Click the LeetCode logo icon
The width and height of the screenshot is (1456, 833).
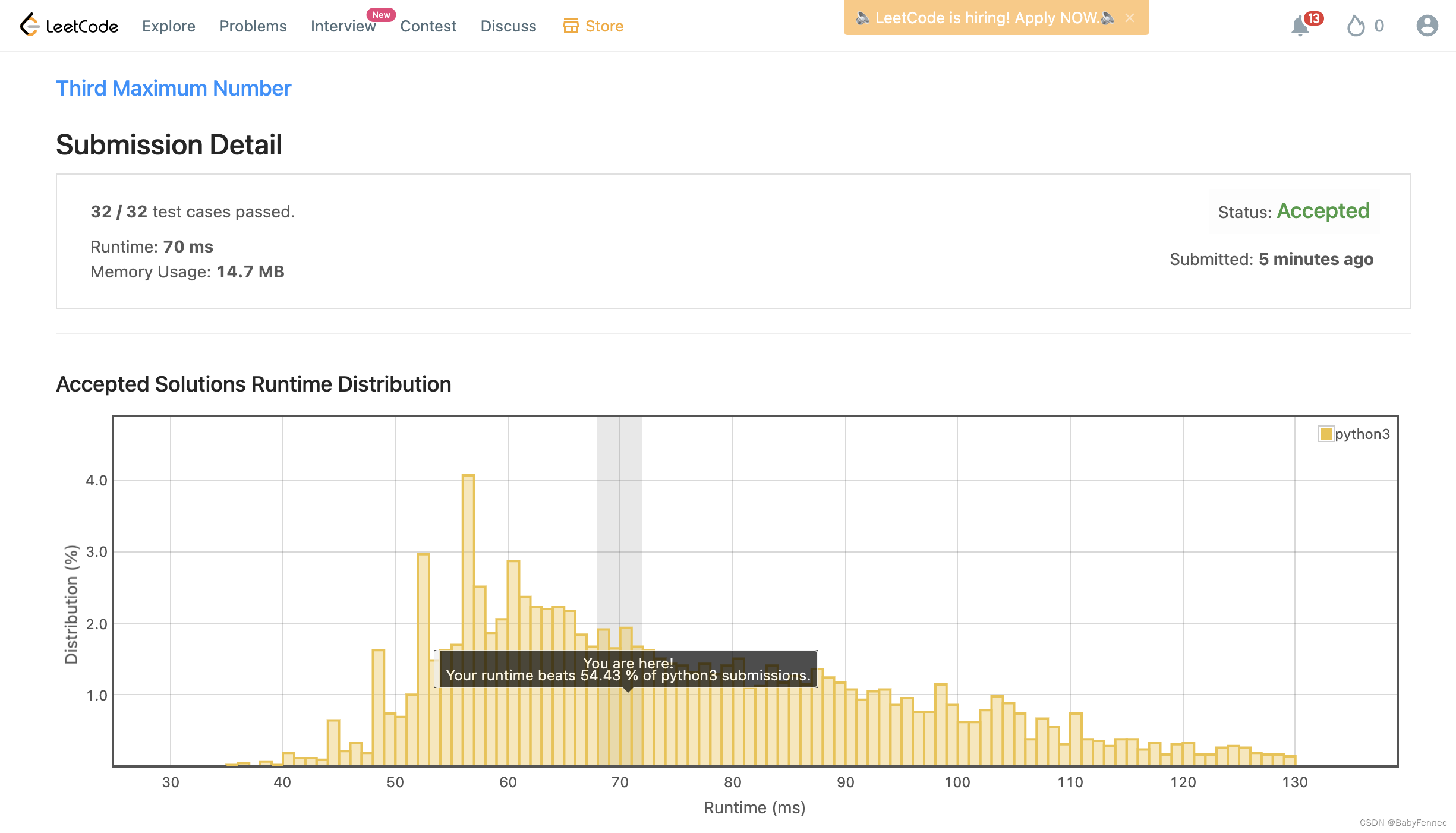click(29, 26)
